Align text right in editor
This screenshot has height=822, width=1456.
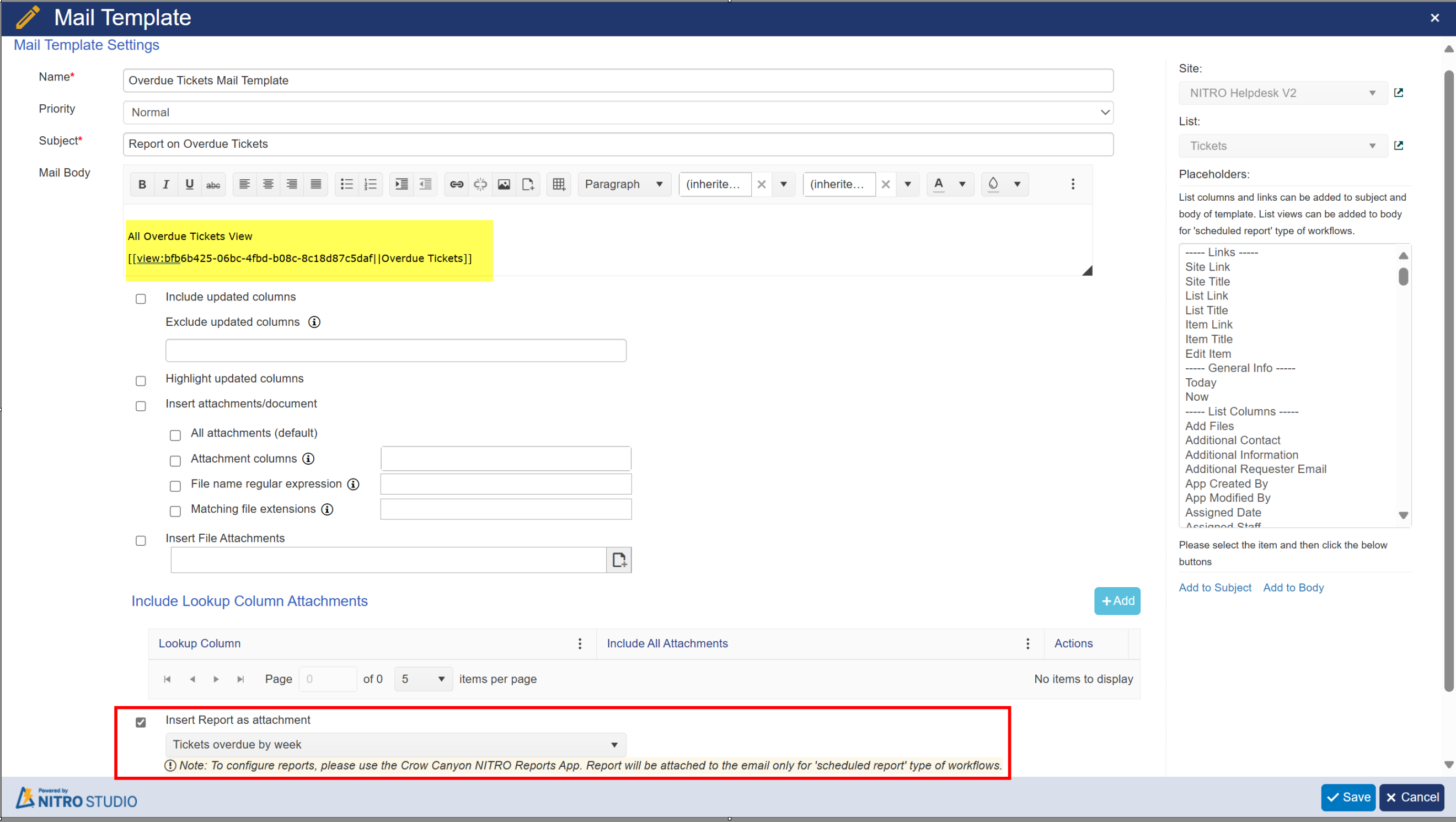pyautogui.click(x=292, y=184)
